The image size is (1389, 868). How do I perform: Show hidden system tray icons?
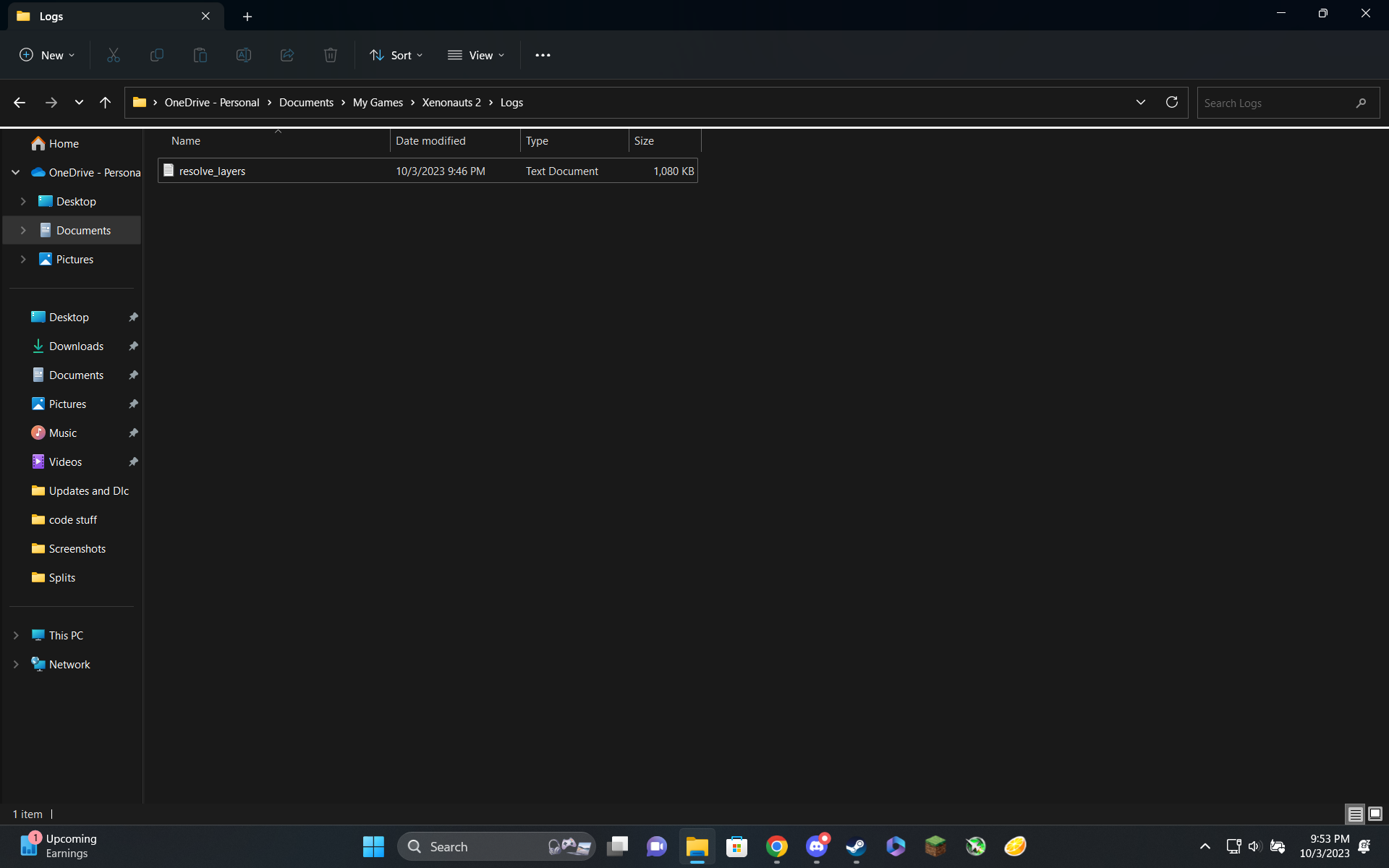(1205, 846)
